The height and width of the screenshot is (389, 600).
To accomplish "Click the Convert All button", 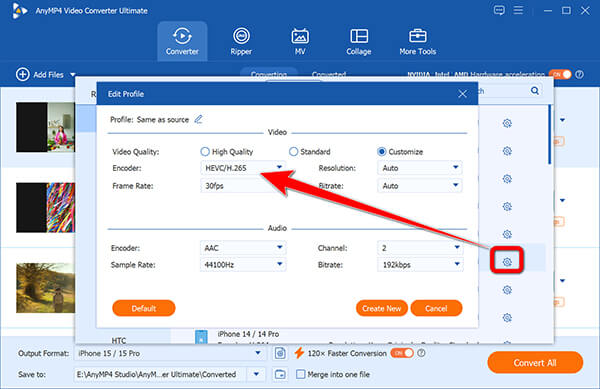I will [535, 363].
